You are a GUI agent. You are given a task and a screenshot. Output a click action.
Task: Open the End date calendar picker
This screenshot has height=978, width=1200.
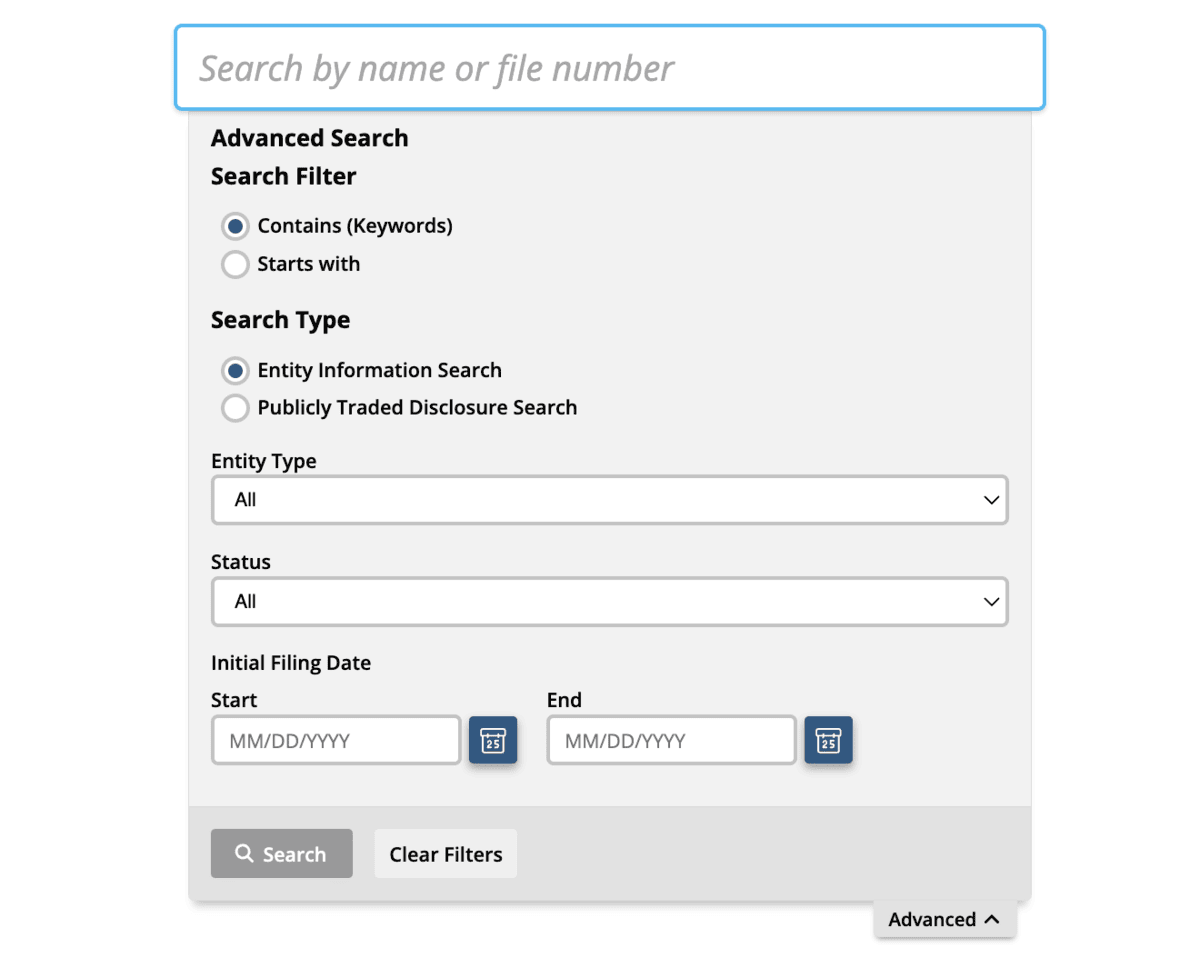829,741
